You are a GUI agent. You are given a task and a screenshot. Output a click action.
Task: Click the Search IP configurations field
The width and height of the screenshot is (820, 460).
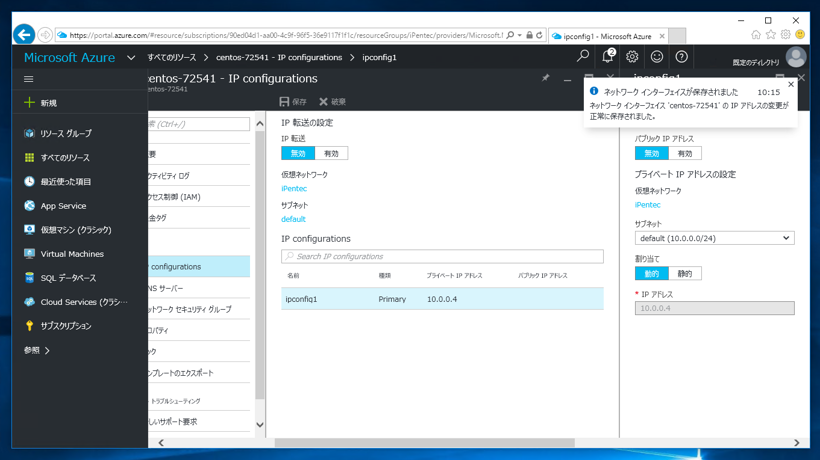pos(442,256)
